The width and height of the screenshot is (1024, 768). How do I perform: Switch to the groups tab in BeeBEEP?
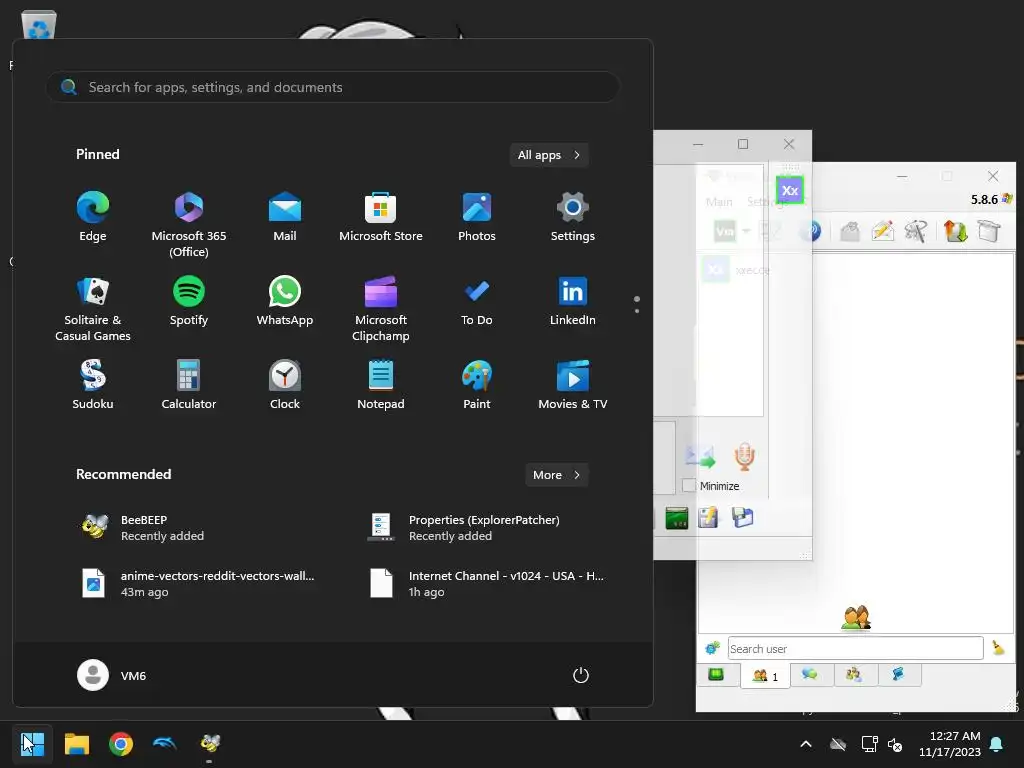pos(854,675)
